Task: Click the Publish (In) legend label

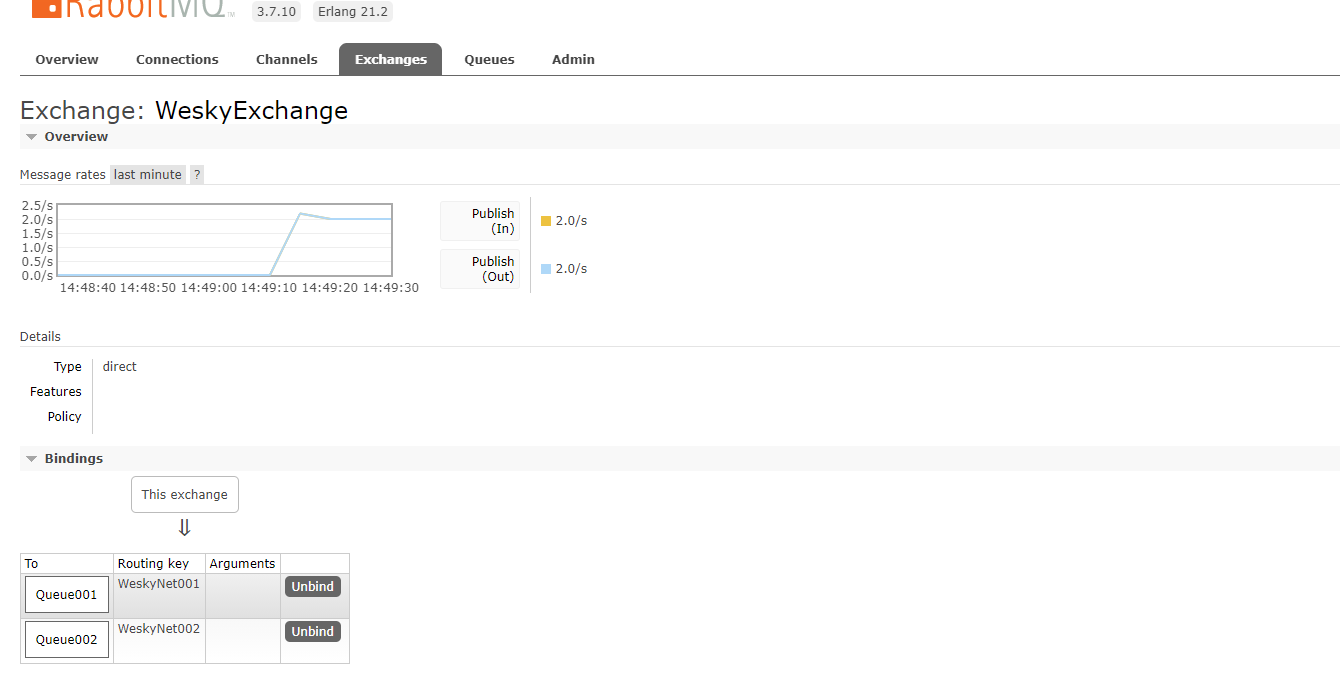Action: click(x=481, y=221)
